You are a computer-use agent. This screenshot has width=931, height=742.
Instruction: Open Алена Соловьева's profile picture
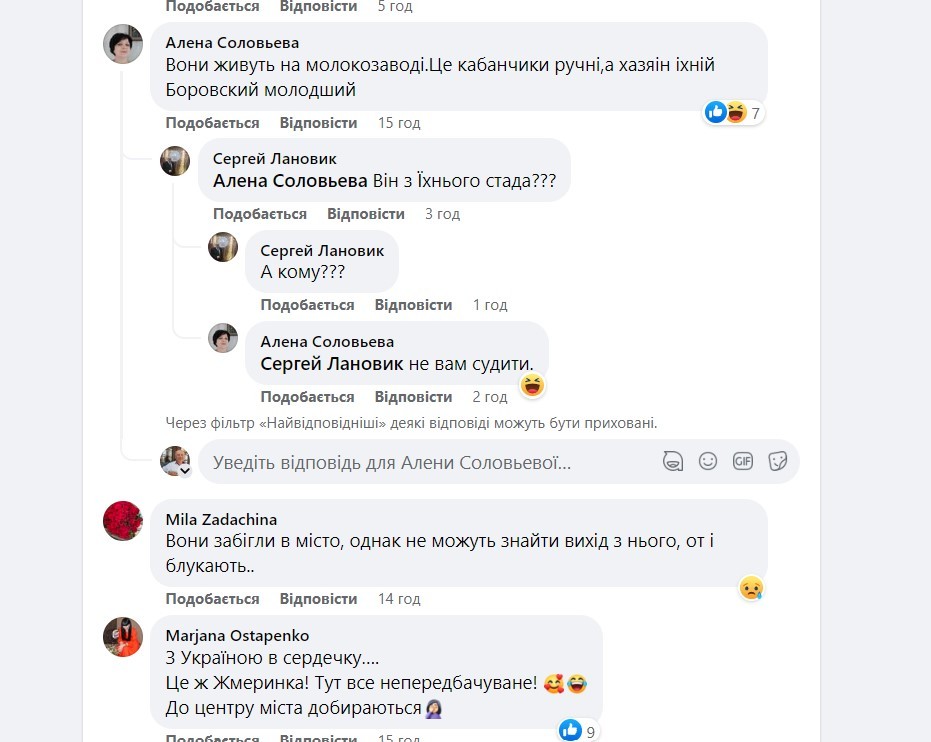124,44
